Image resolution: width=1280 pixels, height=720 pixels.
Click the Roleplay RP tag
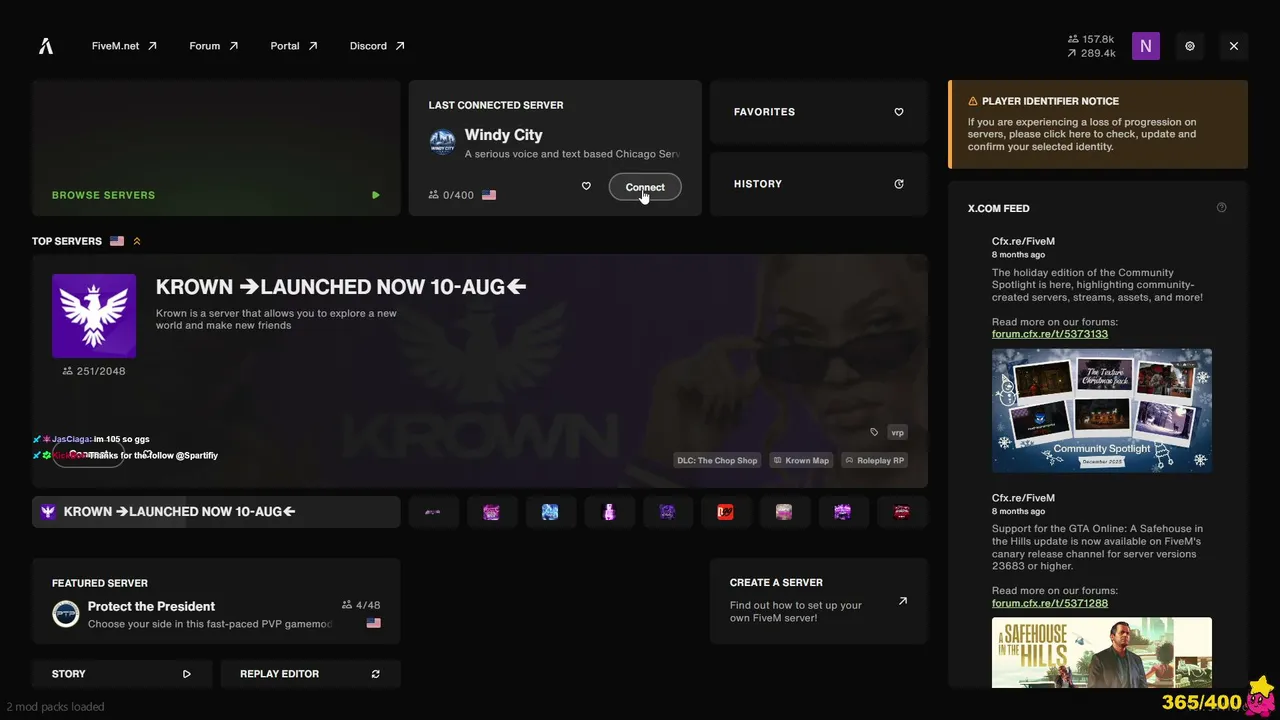[x=874, y=461]
